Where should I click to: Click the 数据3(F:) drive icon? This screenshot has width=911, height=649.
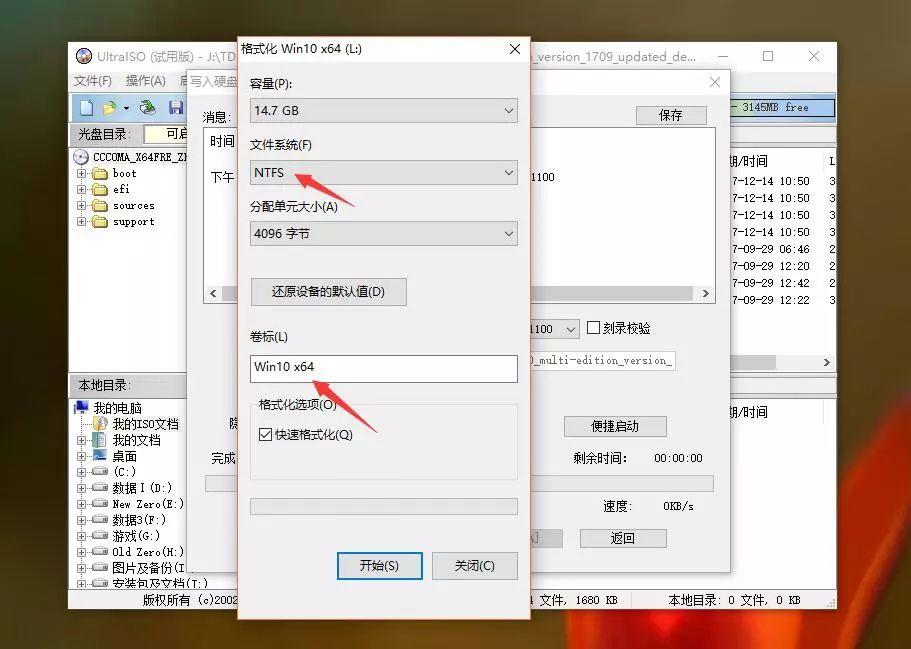point(101,519)
